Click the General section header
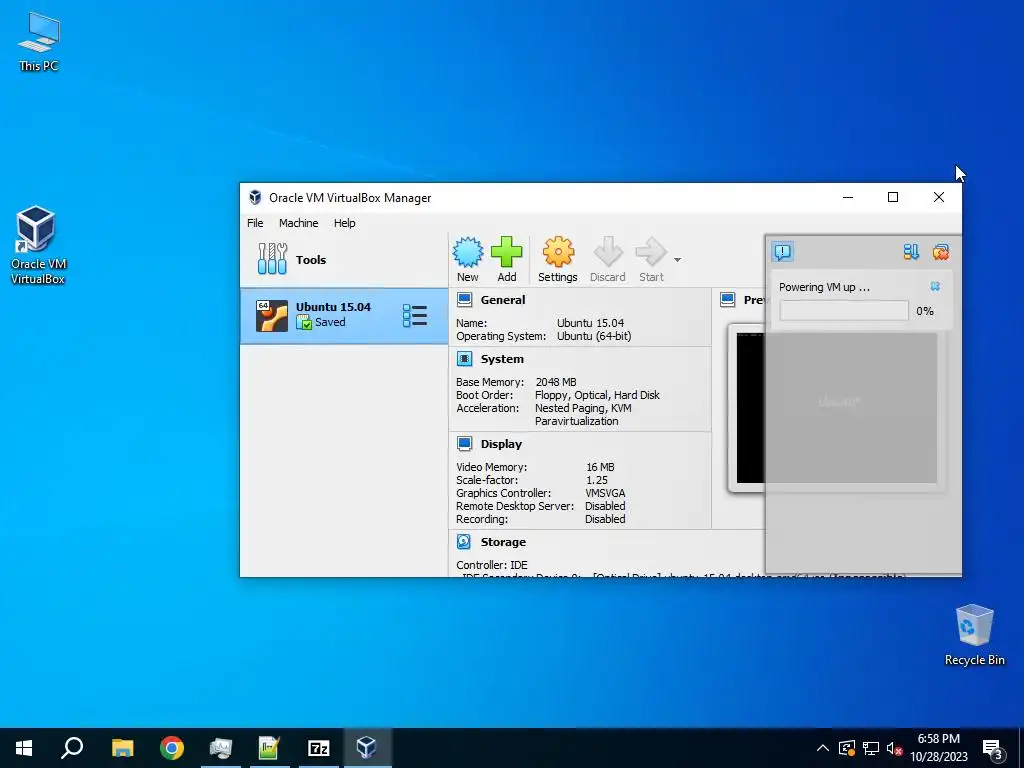The width and height of the screenshot is (1024, 768). (x=502, y=300)
